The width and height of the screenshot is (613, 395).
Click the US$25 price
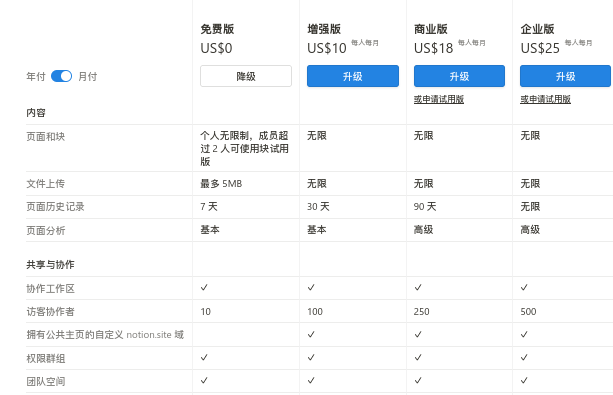pyautogui.click(x=540, y=48)
